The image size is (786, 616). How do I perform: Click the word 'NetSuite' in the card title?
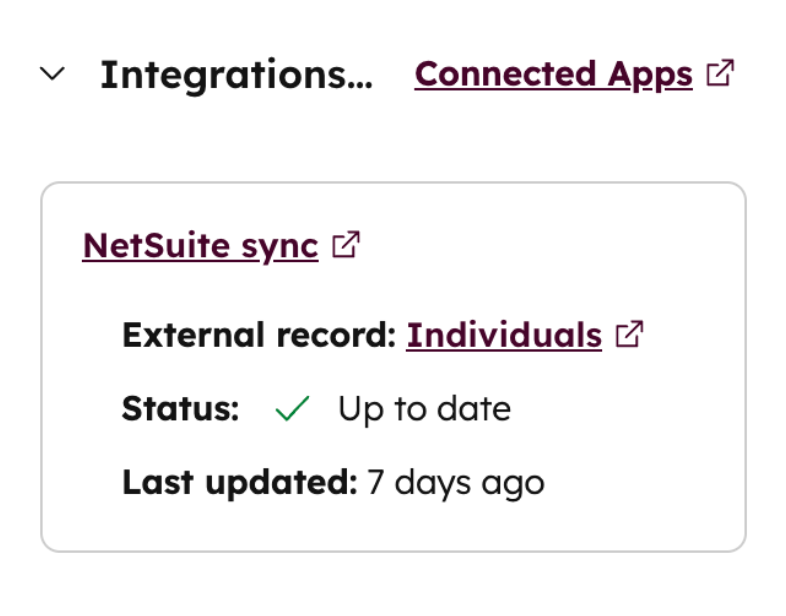[144, 245]
